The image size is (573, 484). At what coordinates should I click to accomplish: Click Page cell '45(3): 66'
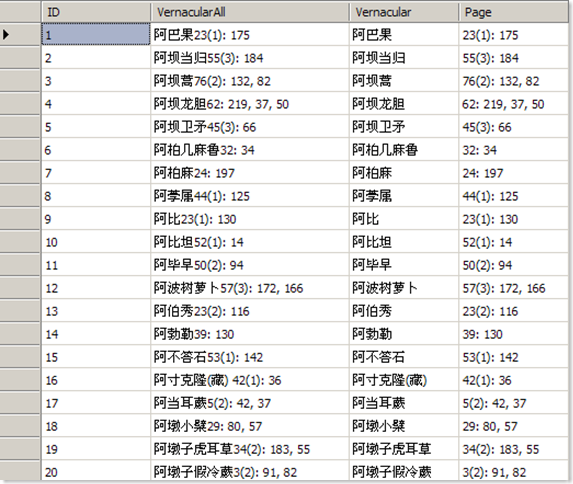(513, 127)
